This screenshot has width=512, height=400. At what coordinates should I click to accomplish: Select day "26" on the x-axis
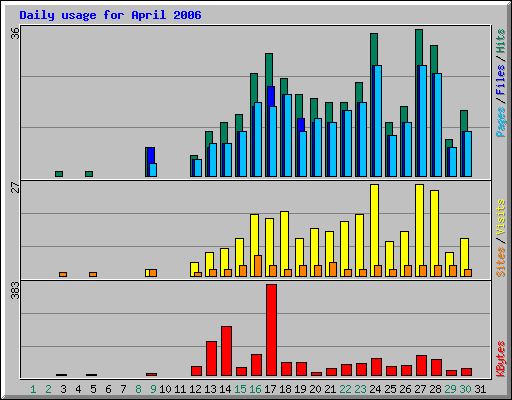[405, 389]
